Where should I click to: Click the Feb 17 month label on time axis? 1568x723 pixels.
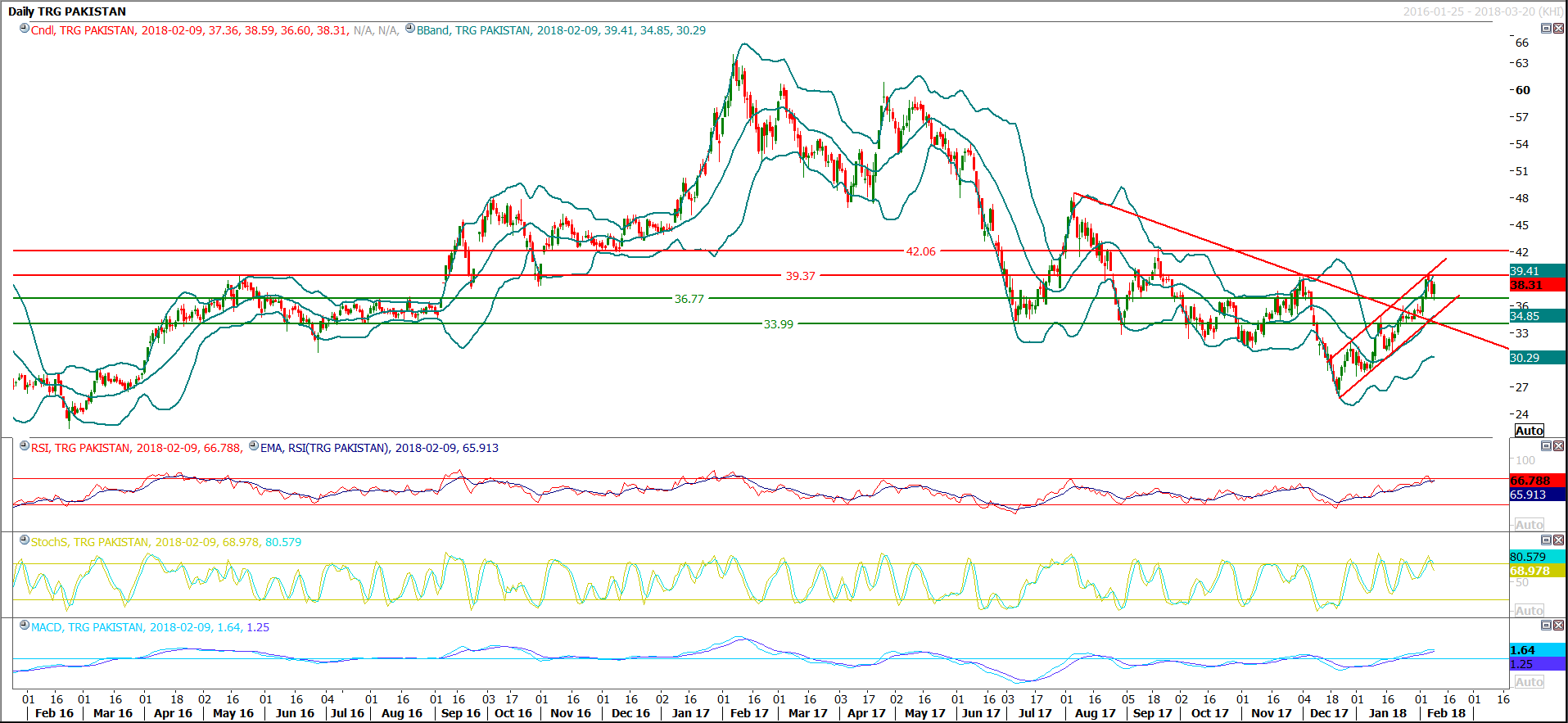[x=749, y=713]
